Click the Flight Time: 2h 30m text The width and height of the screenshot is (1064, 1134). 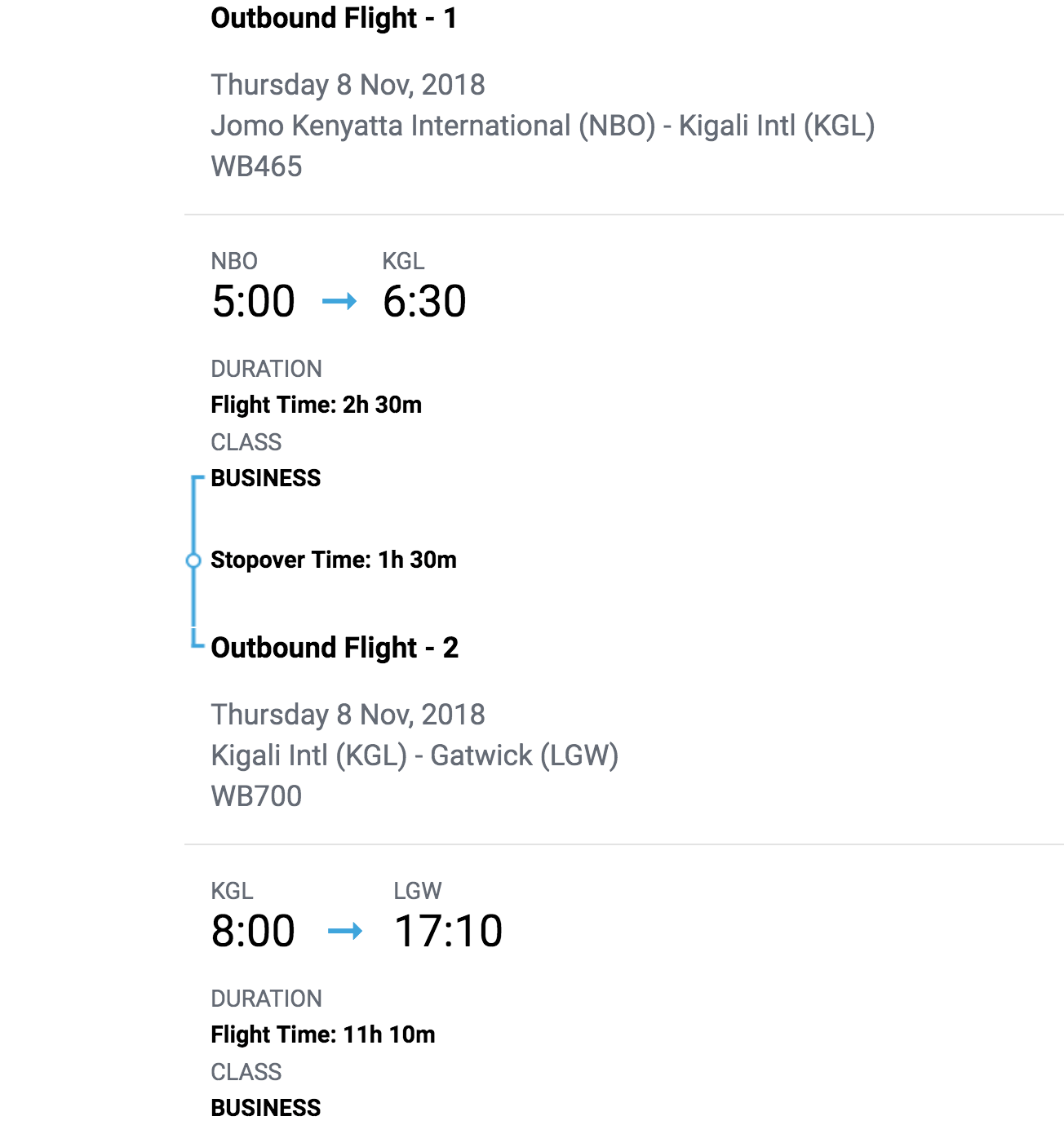coord(316,405)
